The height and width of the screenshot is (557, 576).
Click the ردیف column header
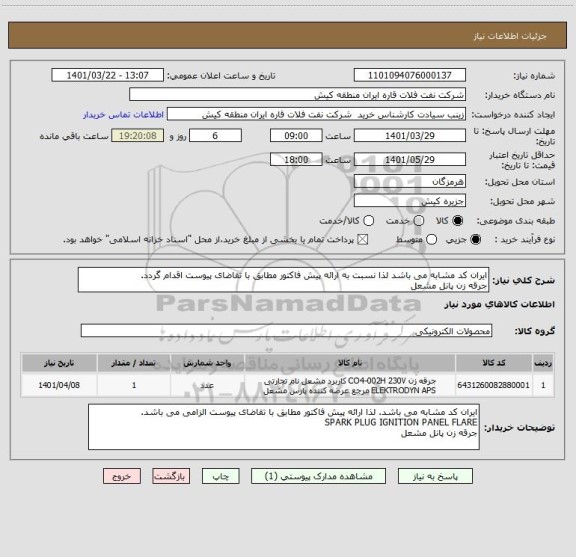coord(543,363)
